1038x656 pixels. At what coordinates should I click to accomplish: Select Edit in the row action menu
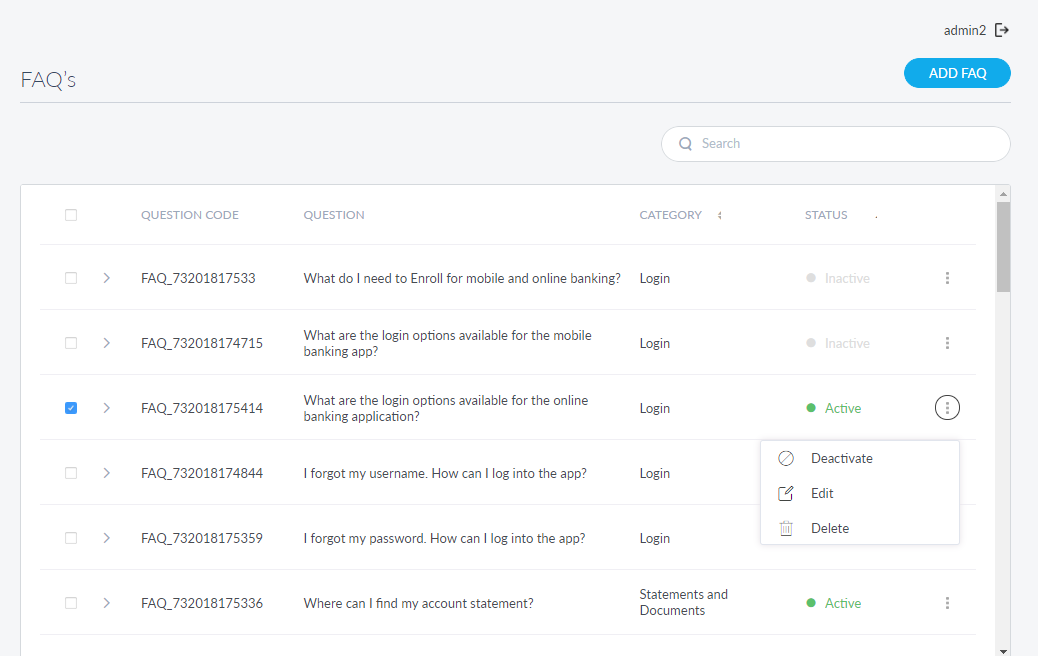(822, 494)
